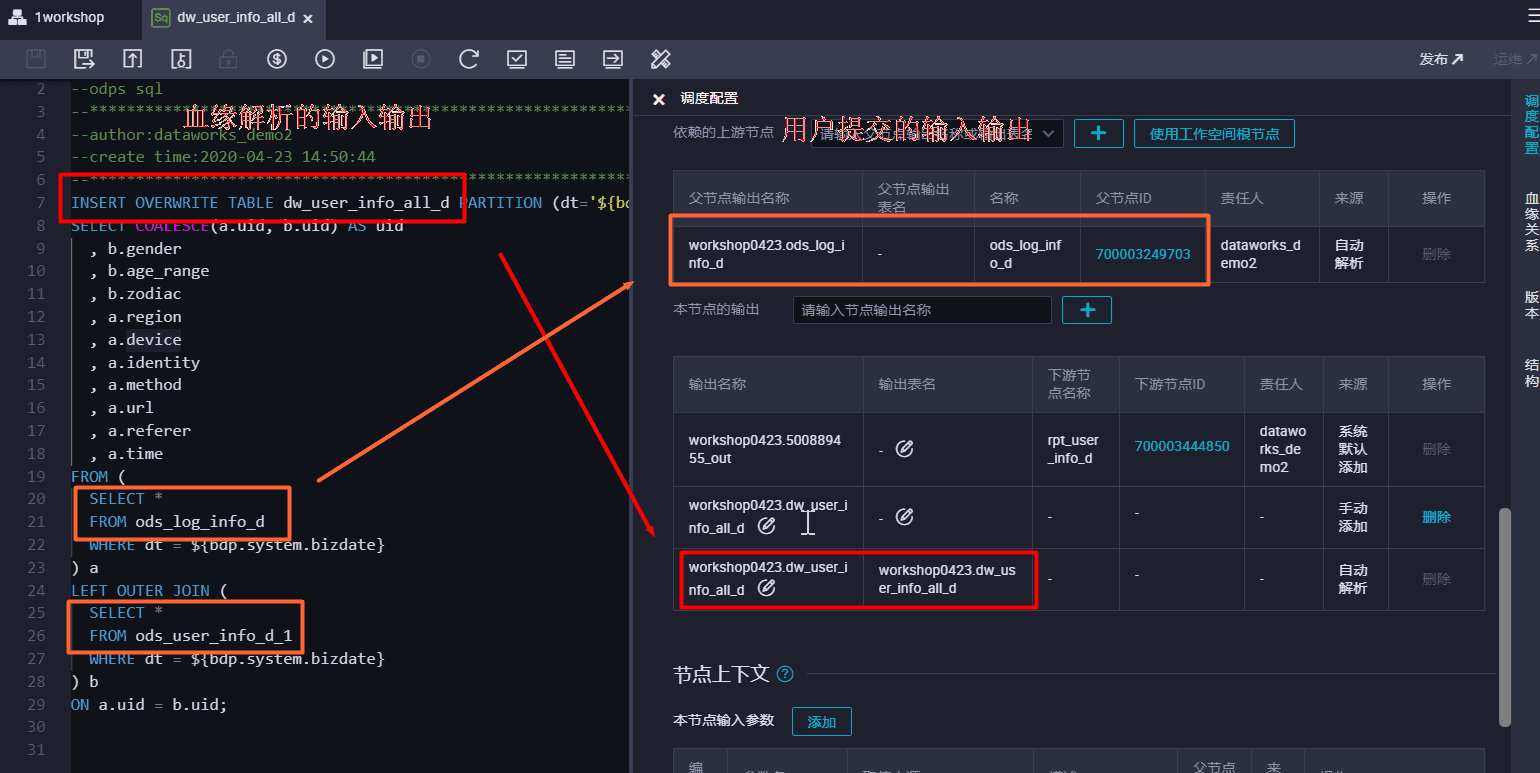Image resolution: width=1540 pixels, height=773 pixels.
Task: Open the 调度配置 side tab
Action: [x=1531, y=124]
